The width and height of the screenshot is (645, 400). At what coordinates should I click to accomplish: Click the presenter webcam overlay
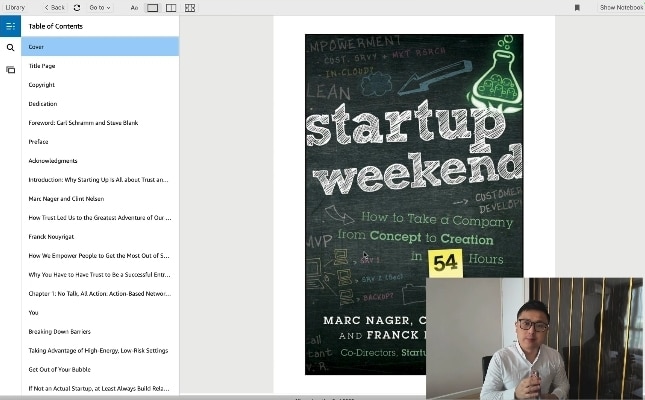(534, 338)
